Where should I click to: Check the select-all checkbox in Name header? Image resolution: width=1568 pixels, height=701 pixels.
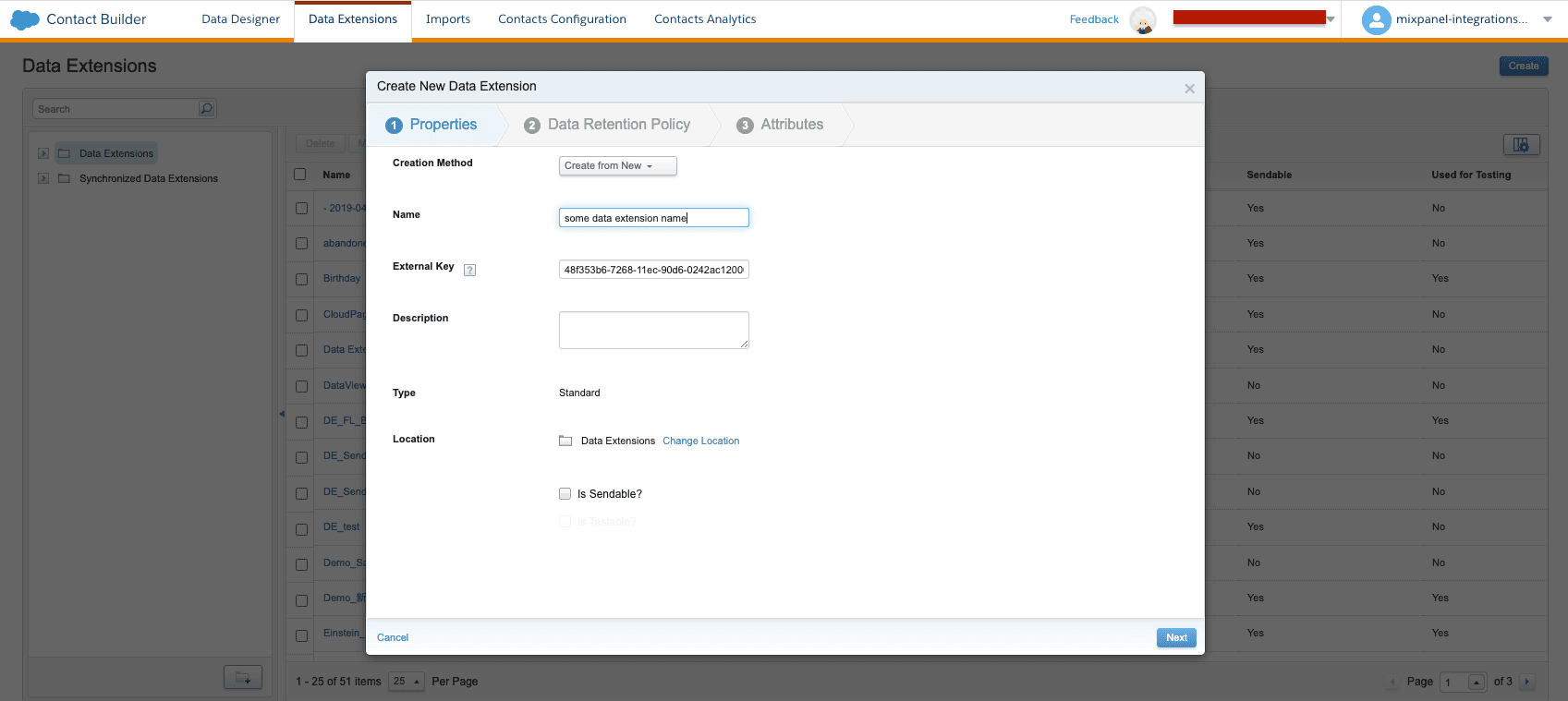point(300,175)
